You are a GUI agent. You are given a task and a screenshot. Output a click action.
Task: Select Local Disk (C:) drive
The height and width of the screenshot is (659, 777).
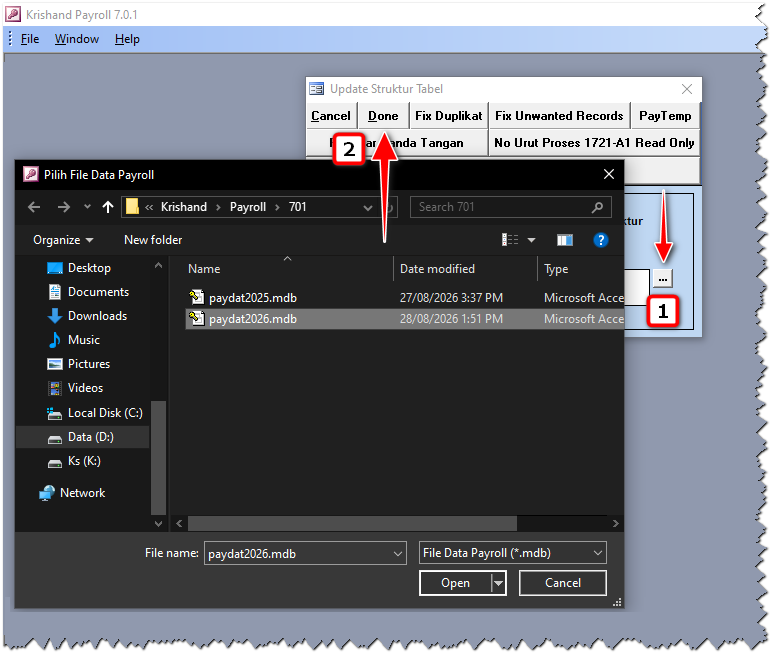tap(95, 413)
